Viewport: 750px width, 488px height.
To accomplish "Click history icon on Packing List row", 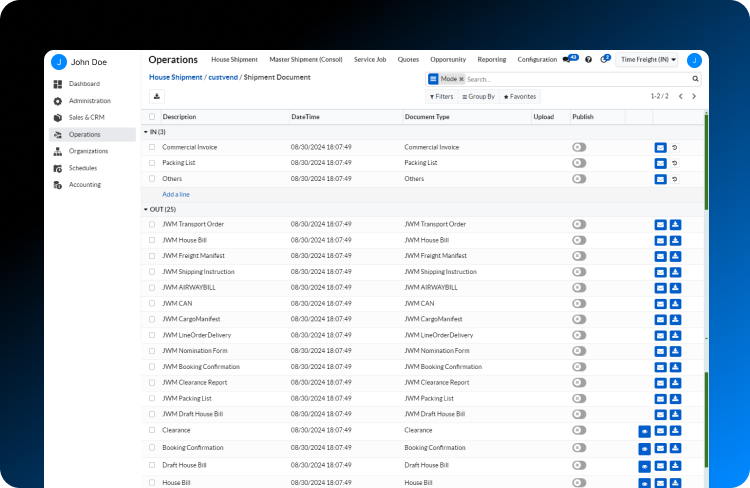I will (x=674, y=164).
